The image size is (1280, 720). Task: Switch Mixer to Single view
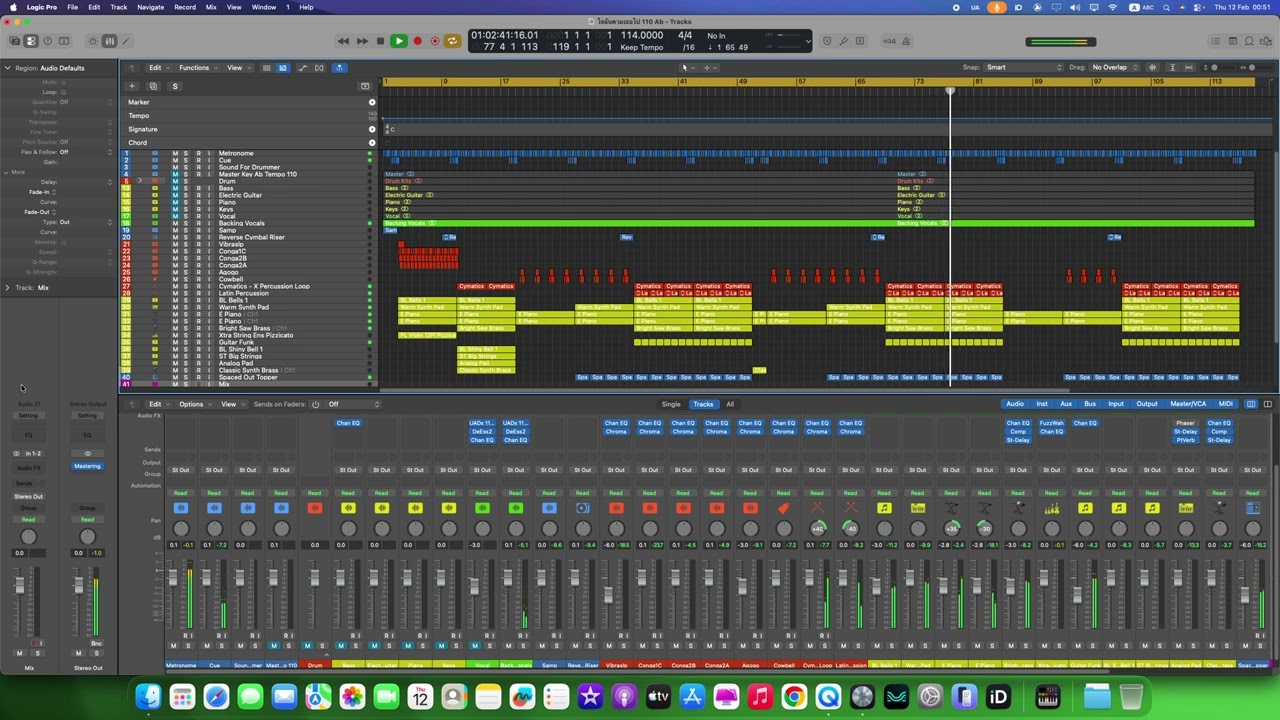tap(671, 404)
